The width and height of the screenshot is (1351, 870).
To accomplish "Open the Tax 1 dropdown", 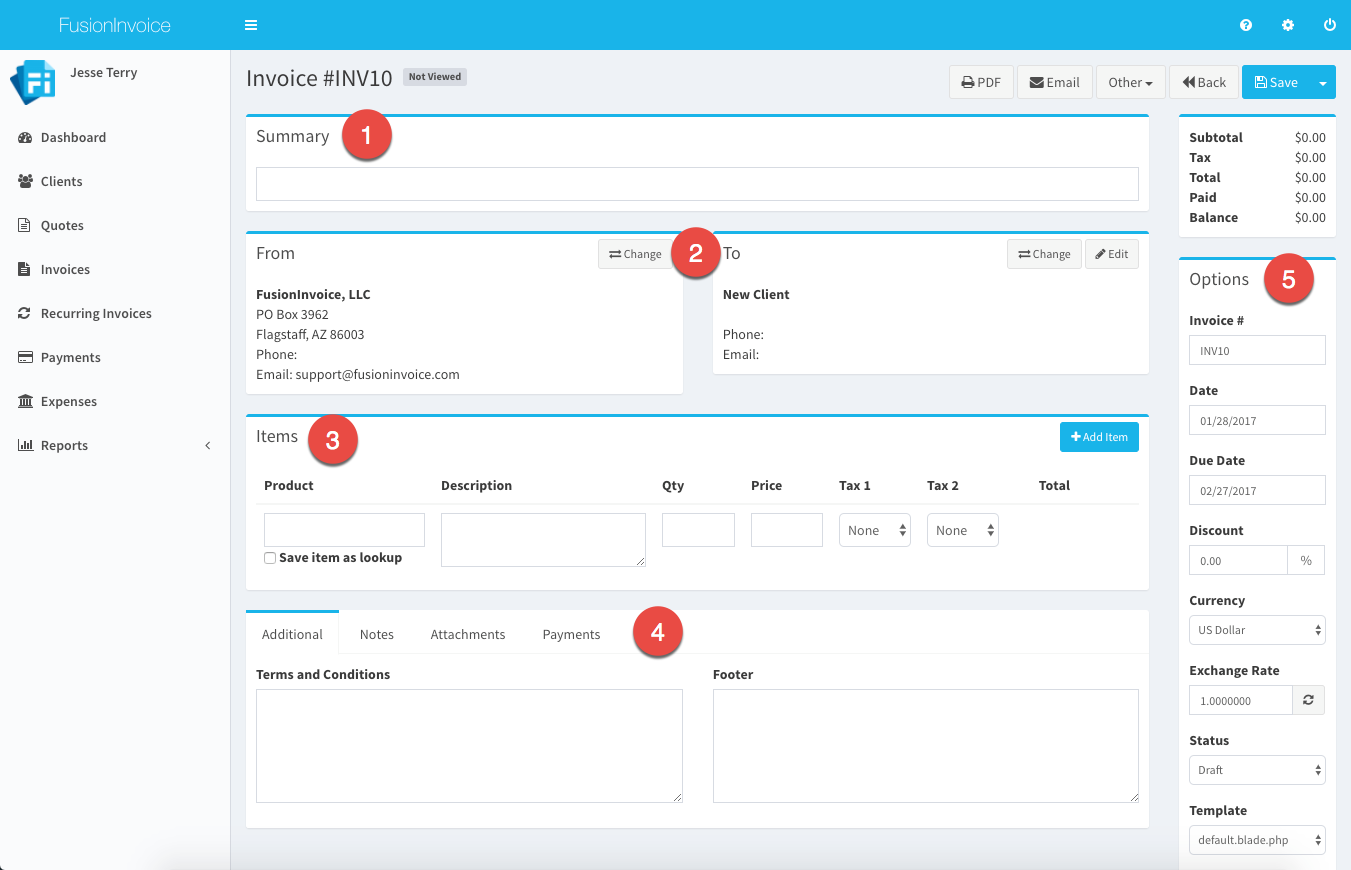I will coord(874,531).
